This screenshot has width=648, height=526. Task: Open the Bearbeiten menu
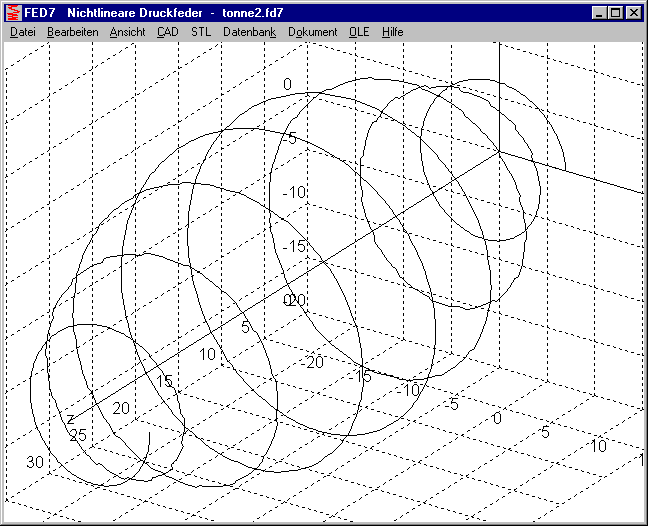[71, 32]
